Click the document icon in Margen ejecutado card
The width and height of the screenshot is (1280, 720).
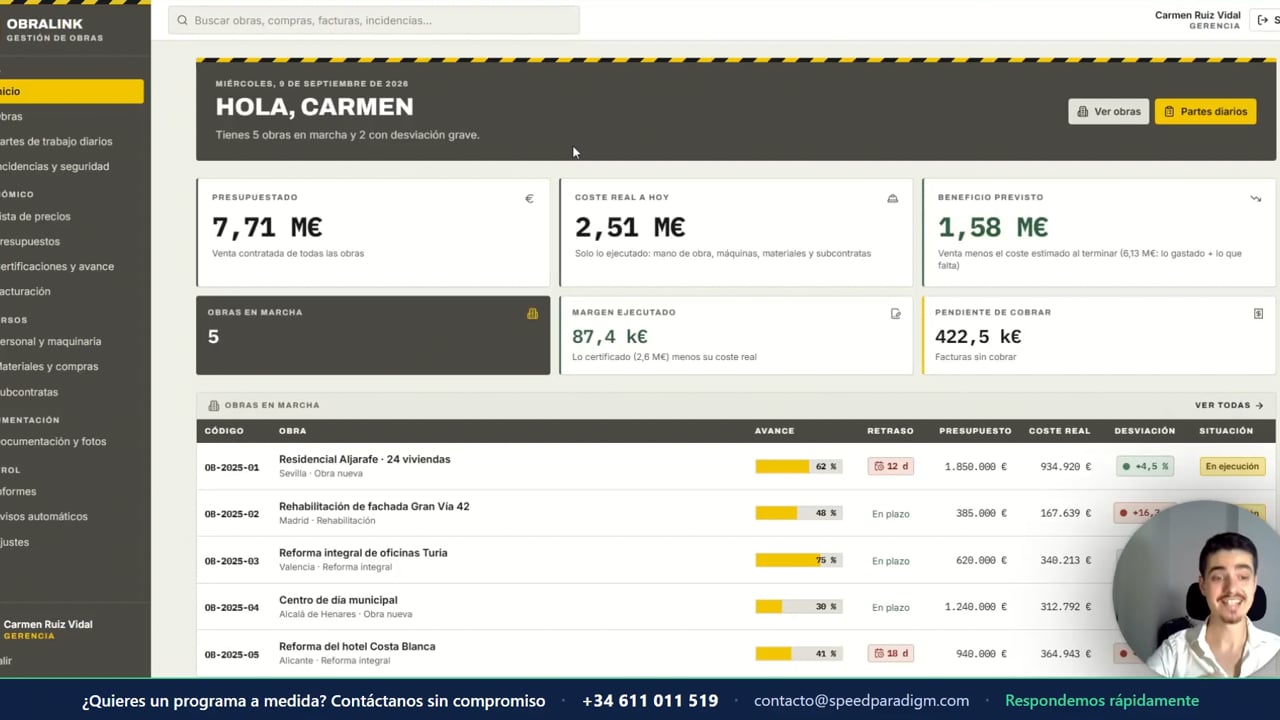point(895,314)
